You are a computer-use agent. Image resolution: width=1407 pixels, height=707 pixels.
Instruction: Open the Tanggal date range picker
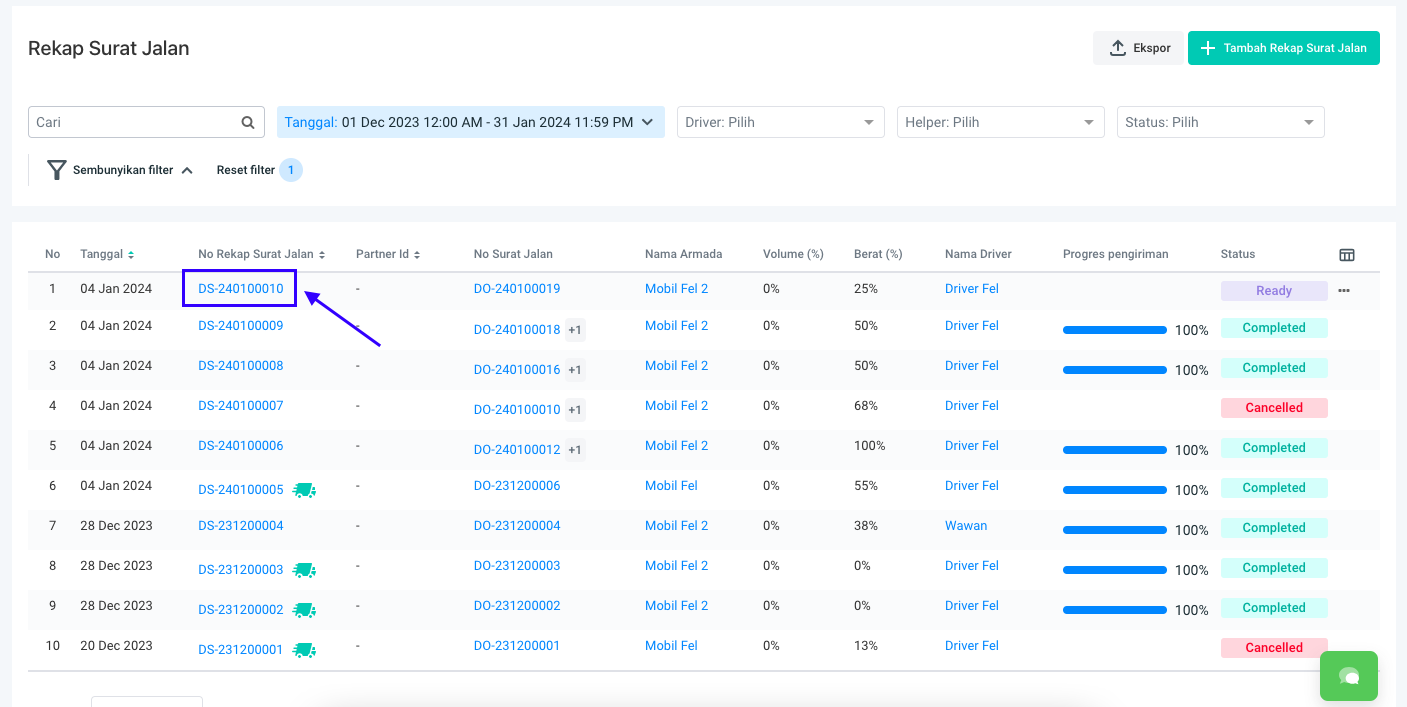(470, 122)
